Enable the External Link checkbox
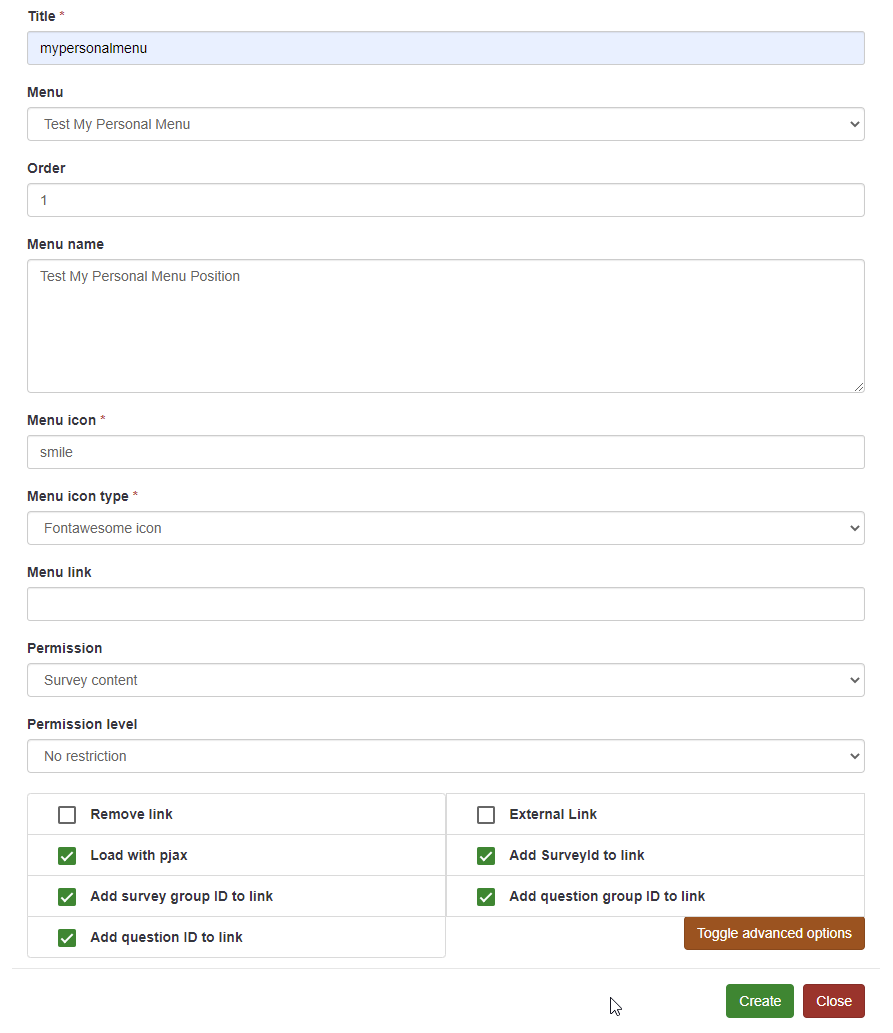Image resolution: width=893 pixels, height=1033 pixels. 486,815
